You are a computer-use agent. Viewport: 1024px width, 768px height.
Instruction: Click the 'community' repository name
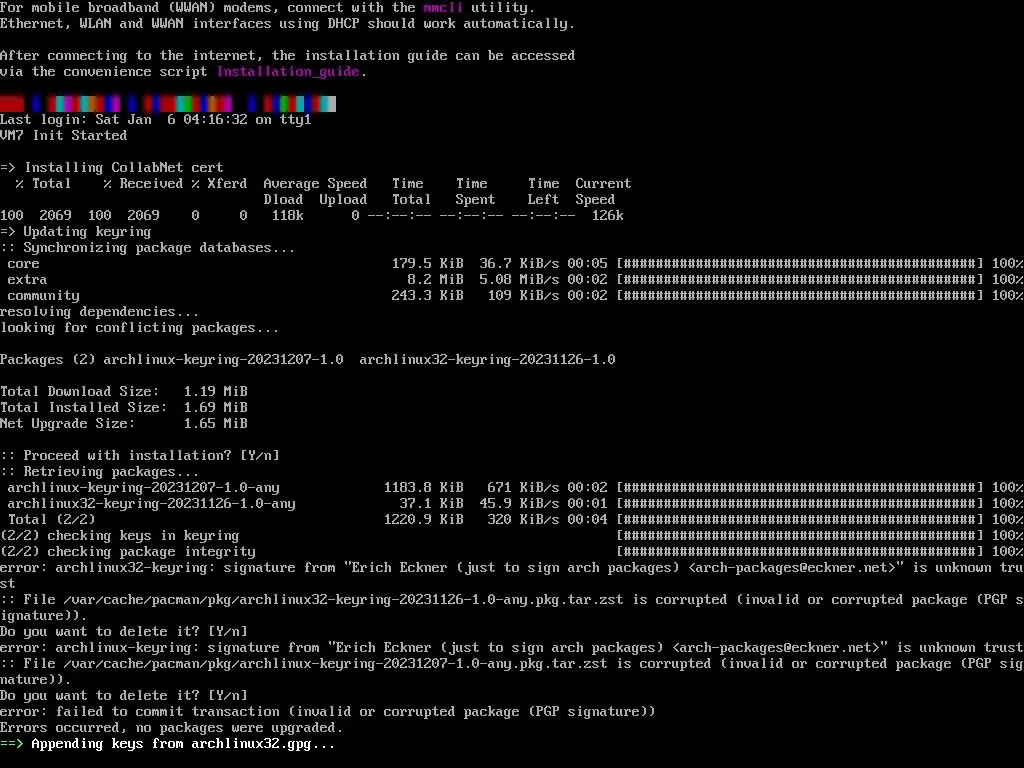point(43,296)
